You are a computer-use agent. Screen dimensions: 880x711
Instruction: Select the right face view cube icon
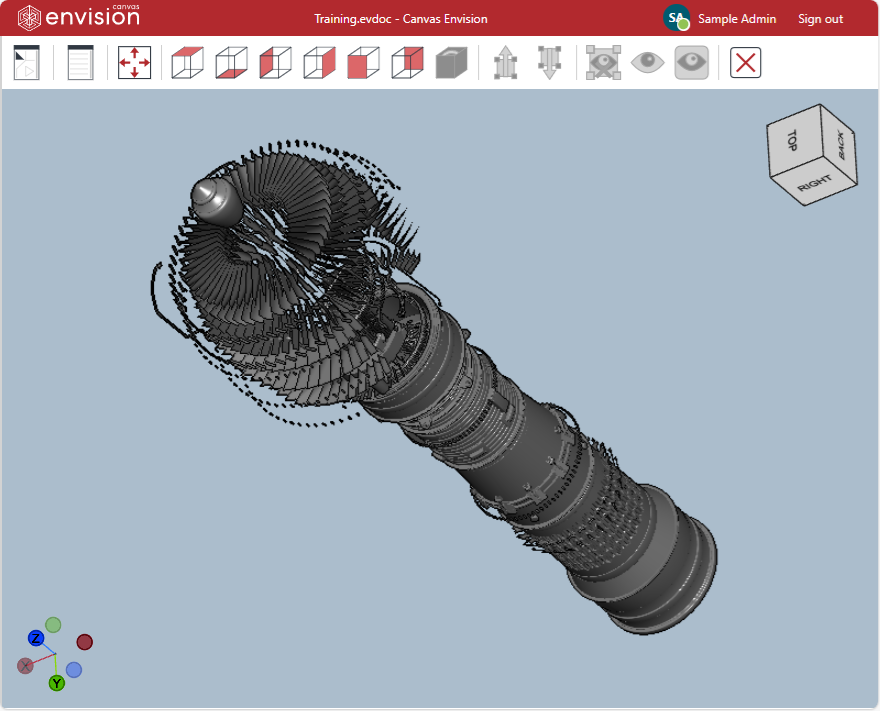(x=319, y=62)
